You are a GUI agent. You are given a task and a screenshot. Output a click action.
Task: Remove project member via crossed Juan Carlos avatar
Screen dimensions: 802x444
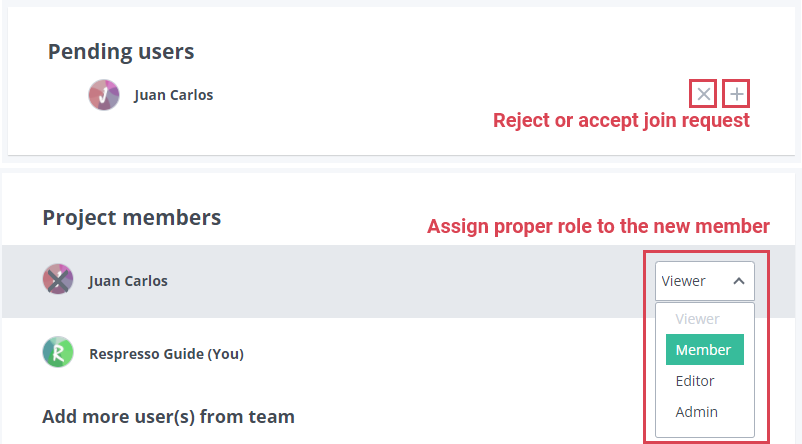[x=58, y=280]
